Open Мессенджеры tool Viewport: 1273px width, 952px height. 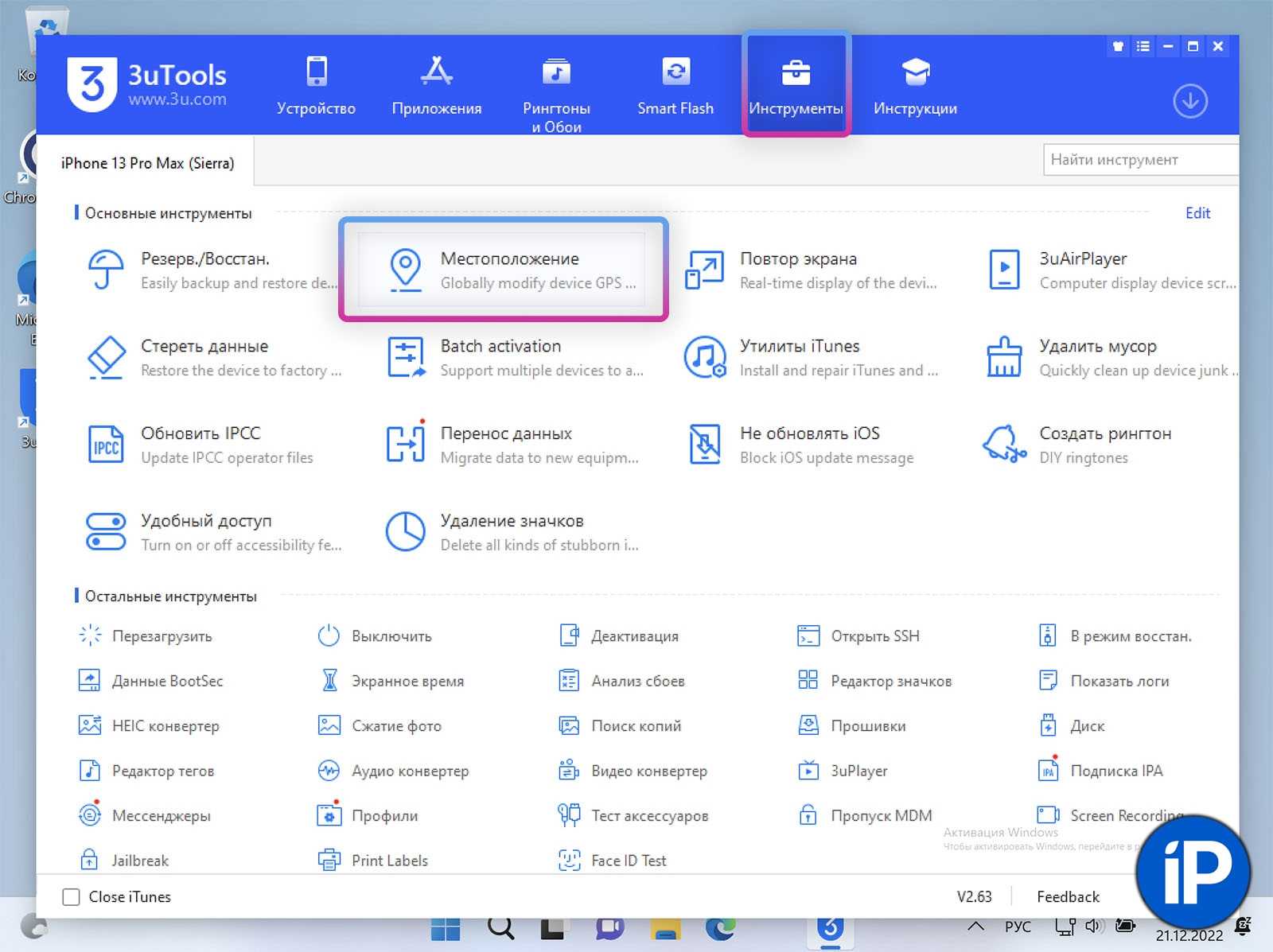point(145,815)
